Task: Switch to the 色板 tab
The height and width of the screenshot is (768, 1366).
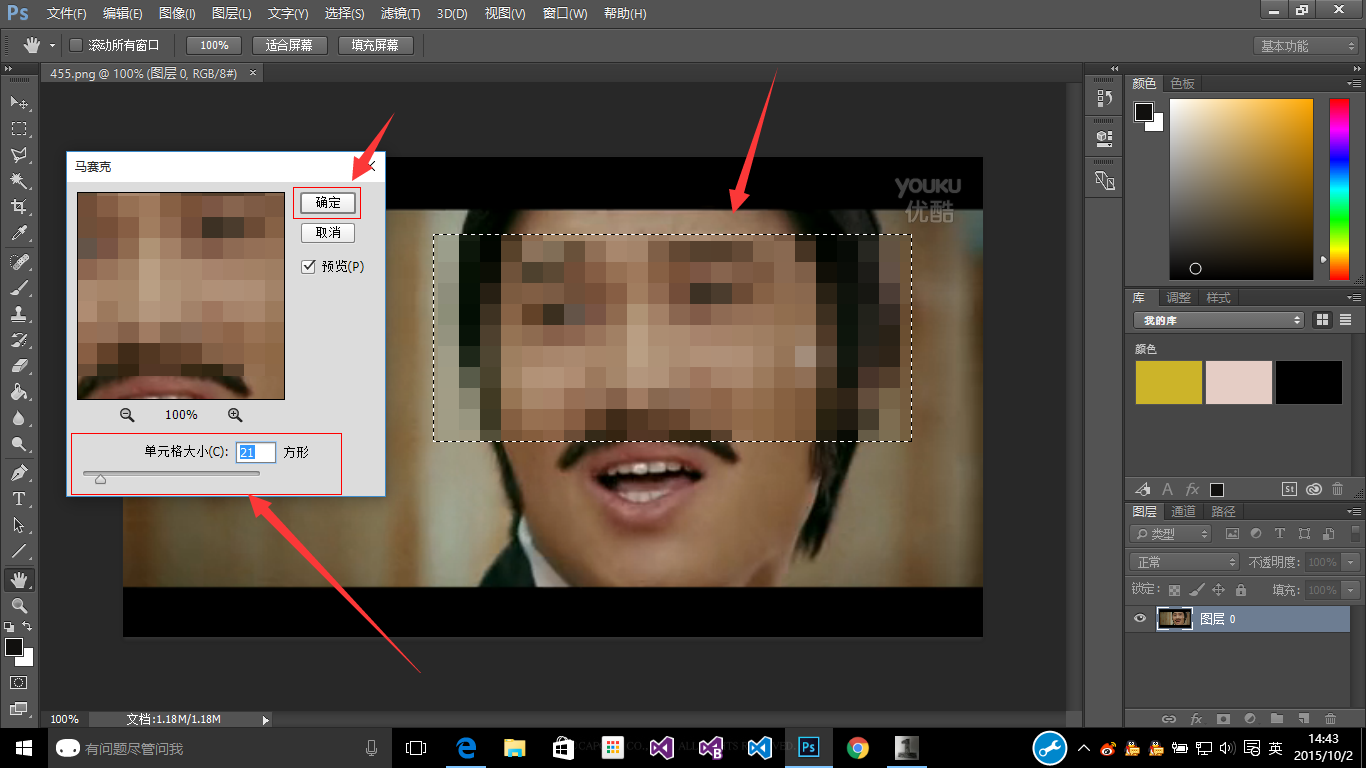Action: point(1183,83)
